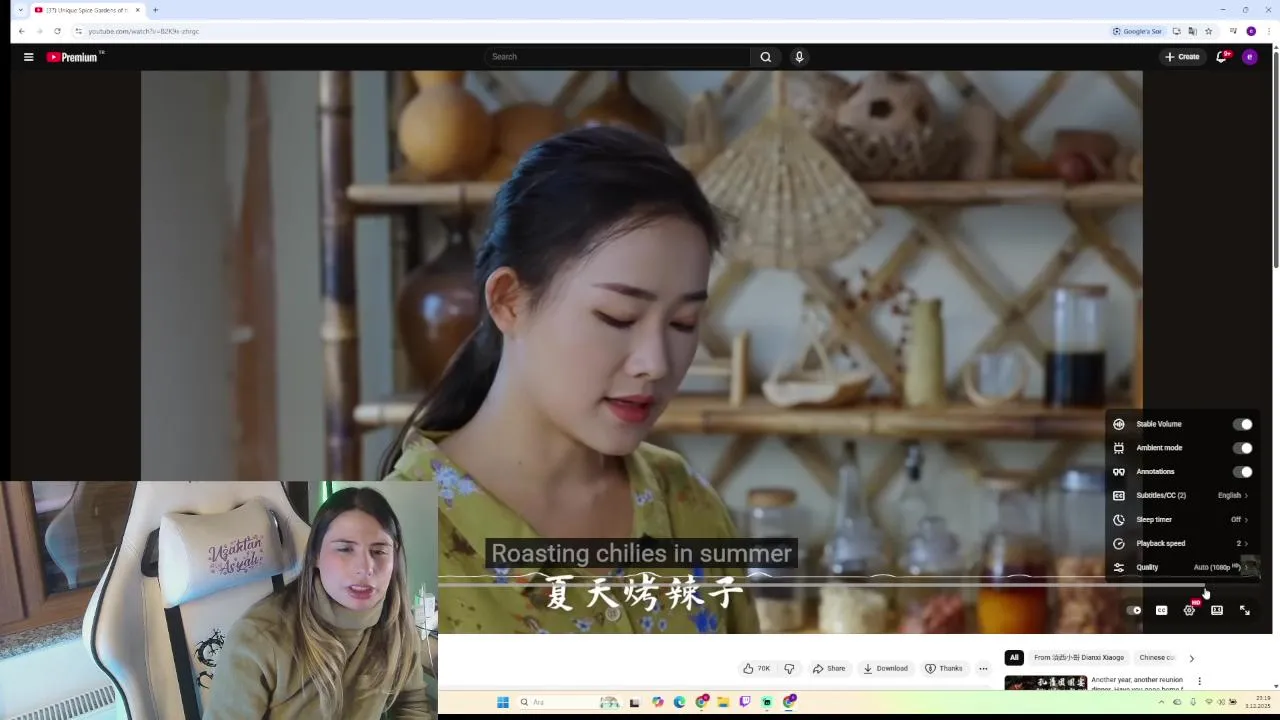This screenshot has height=720, width=1280.
Task: Show hidden tray icons chevron
Action: click(1161, 702)
